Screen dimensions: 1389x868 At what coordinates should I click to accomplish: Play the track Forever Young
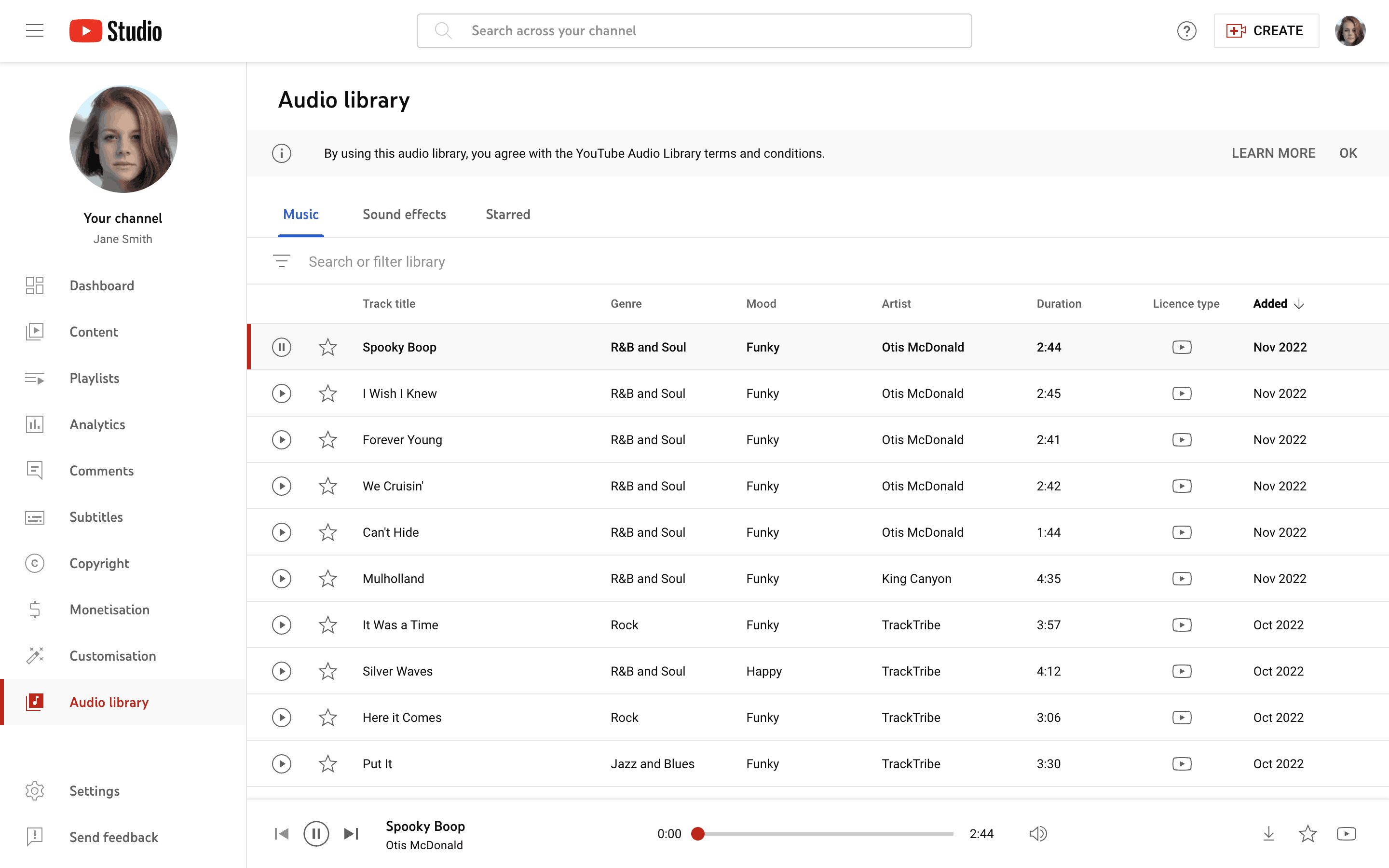281,440
